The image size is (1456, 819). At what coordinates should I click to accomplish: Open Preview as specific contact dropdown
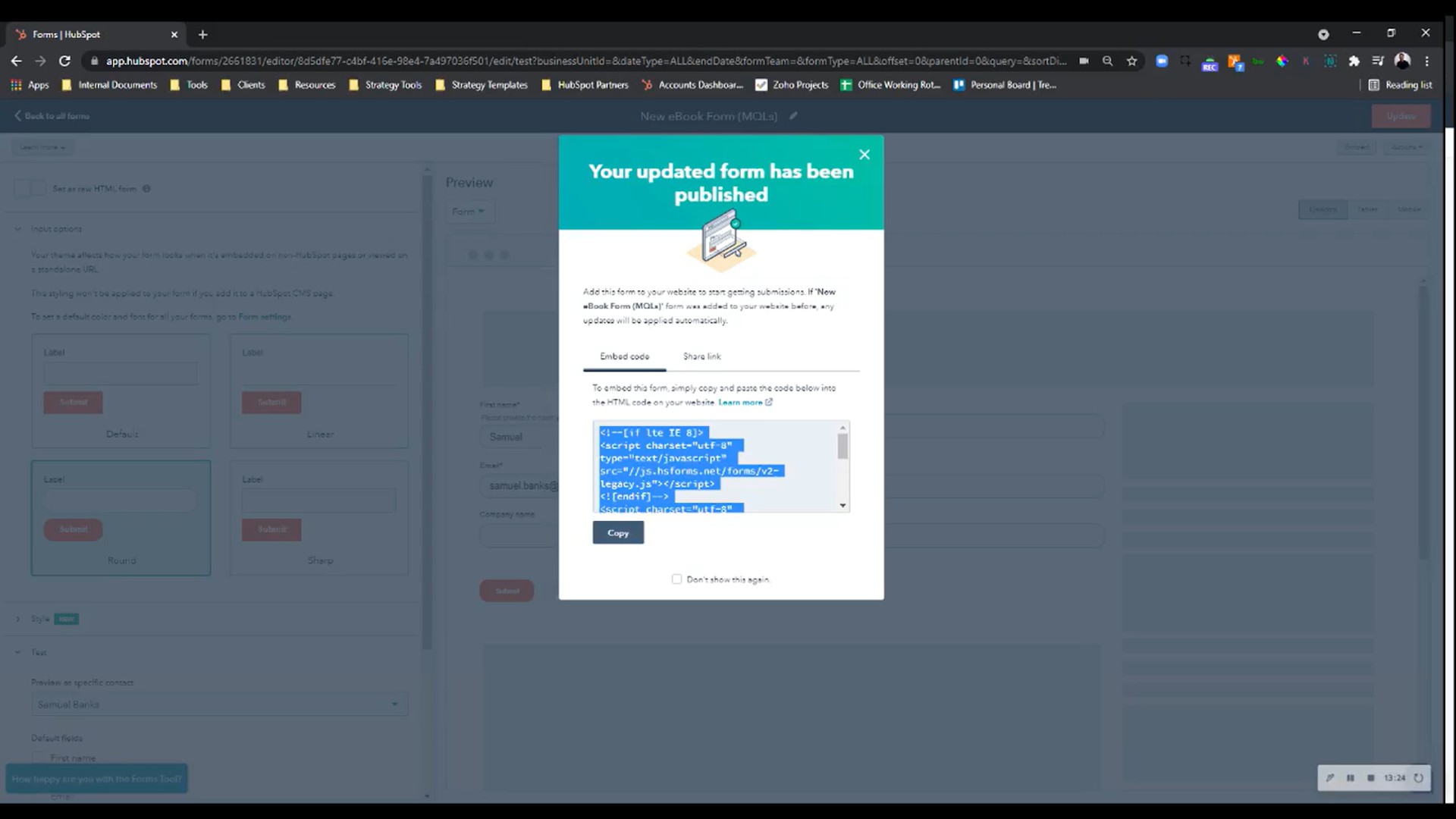pyautogui.click(x=219, y=704)
